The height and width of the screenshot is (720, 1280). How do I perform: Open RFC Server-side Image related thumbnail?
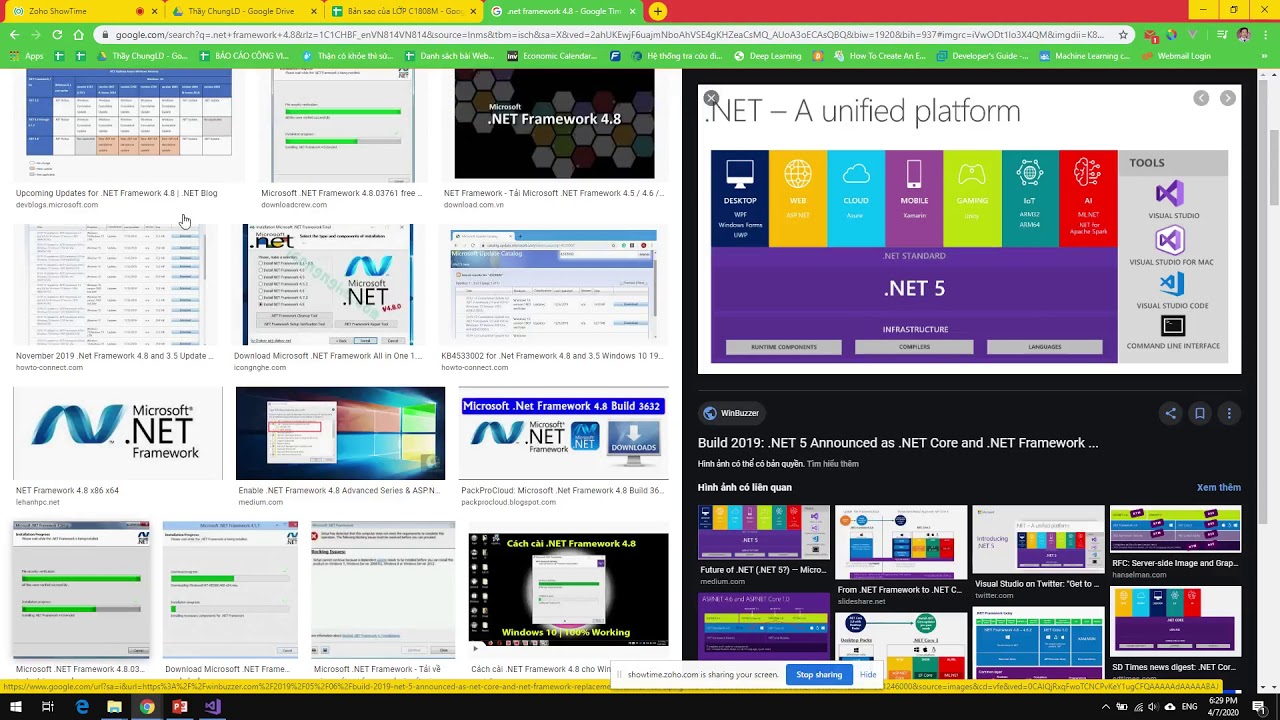coord(1175,529)
